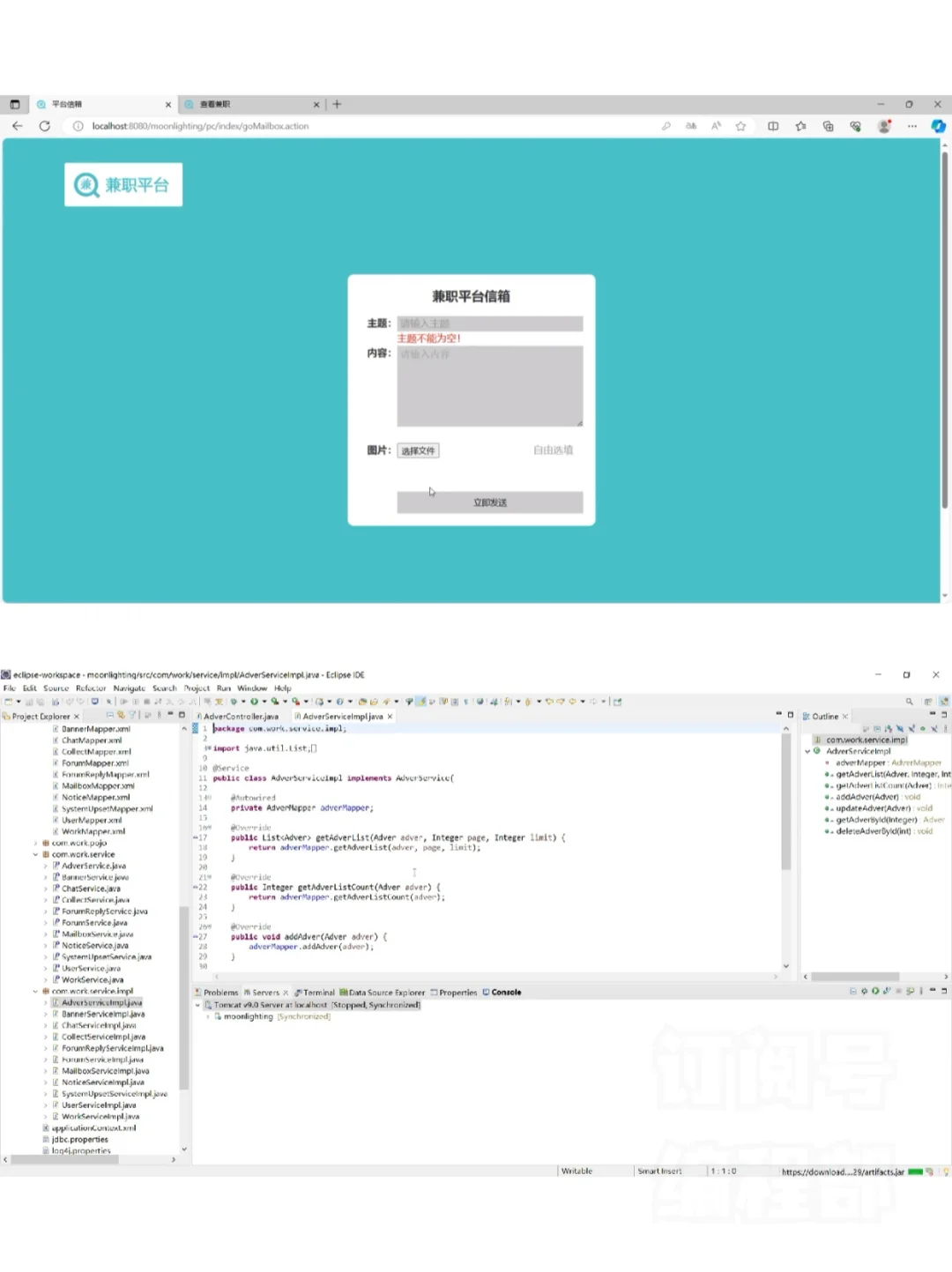Click the Eclipse Debug bug icon
The image size is (952, 1272).
click(234, 702)
